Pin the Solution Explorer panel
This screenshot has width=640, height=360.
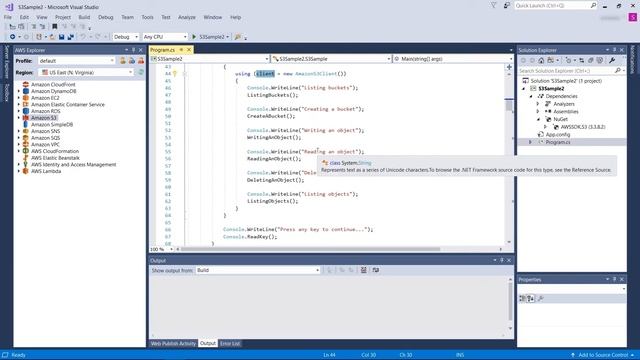[614, 50]
